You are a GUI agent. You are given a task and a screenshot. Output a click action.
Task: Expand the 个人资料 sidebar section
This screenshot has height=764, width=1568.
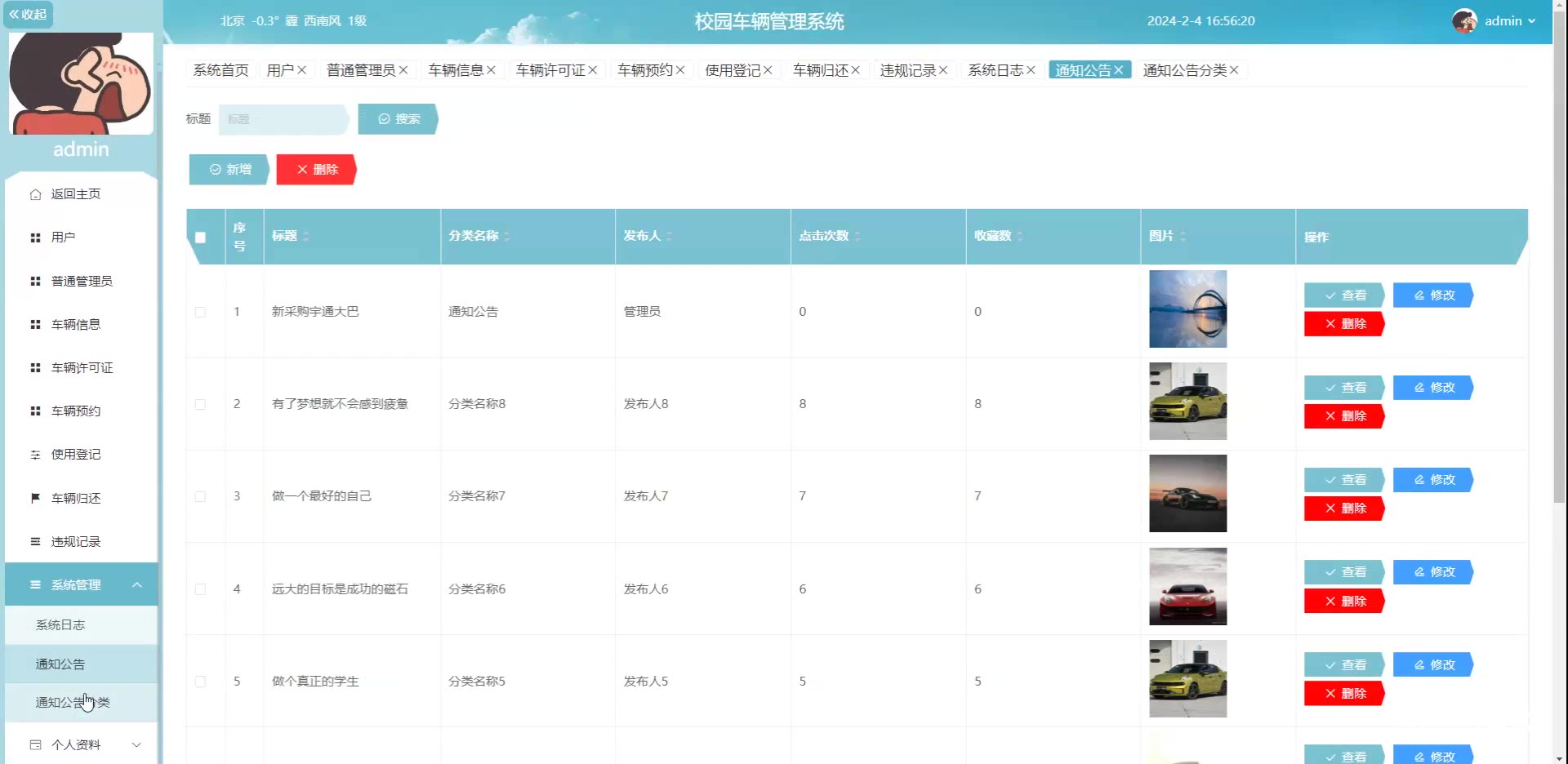tap(136, 744)
